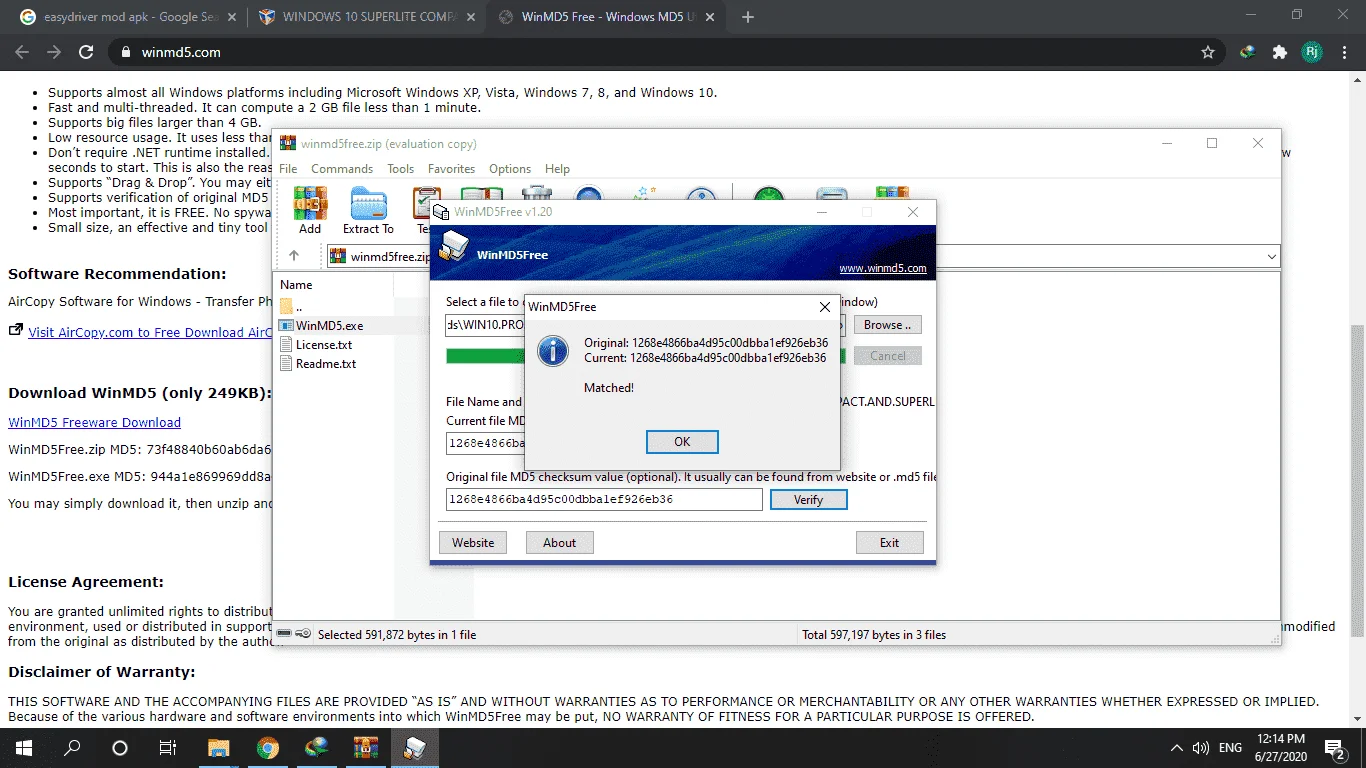This screenshot has height=768, width=1366.
Task: Click the Wizard wand icon in WinRAR
Action: [644, 193]
